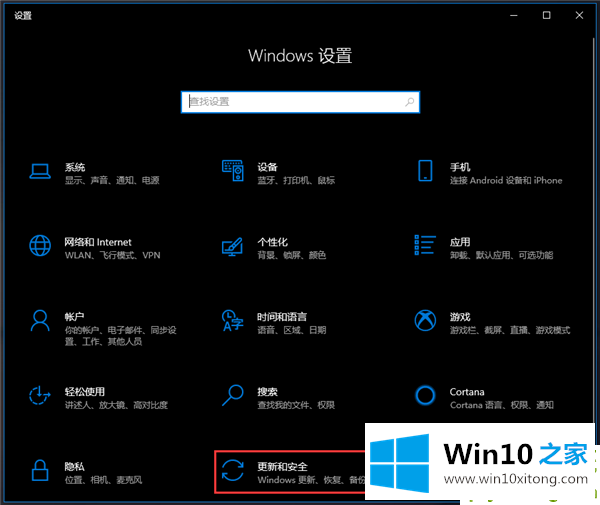600x505 pixels.
Task: Click description 位置、相机、麦克风
Action: pos(103,480)
